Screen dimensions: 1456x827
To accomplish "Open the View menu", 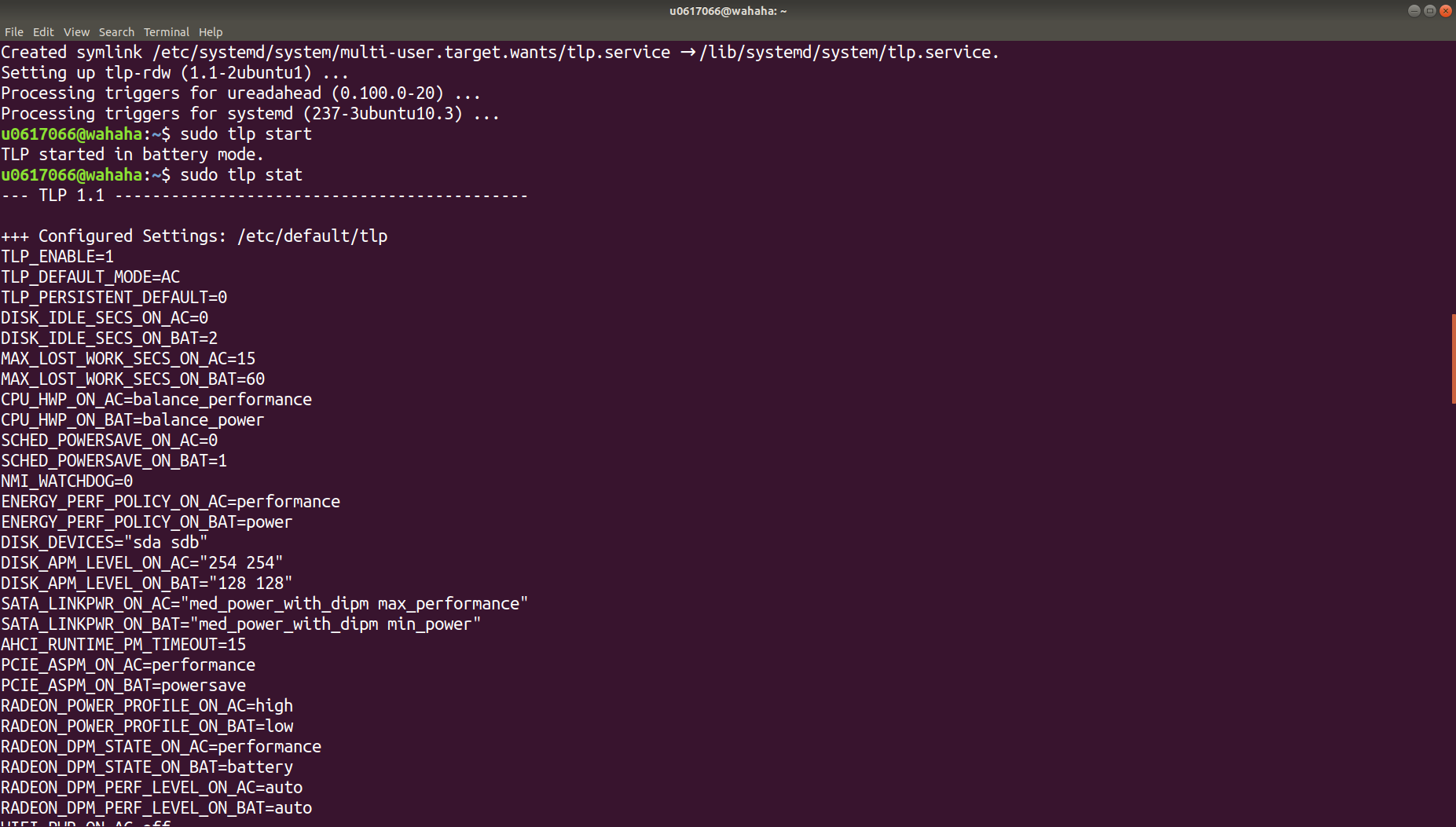I will tap(76, 32).
